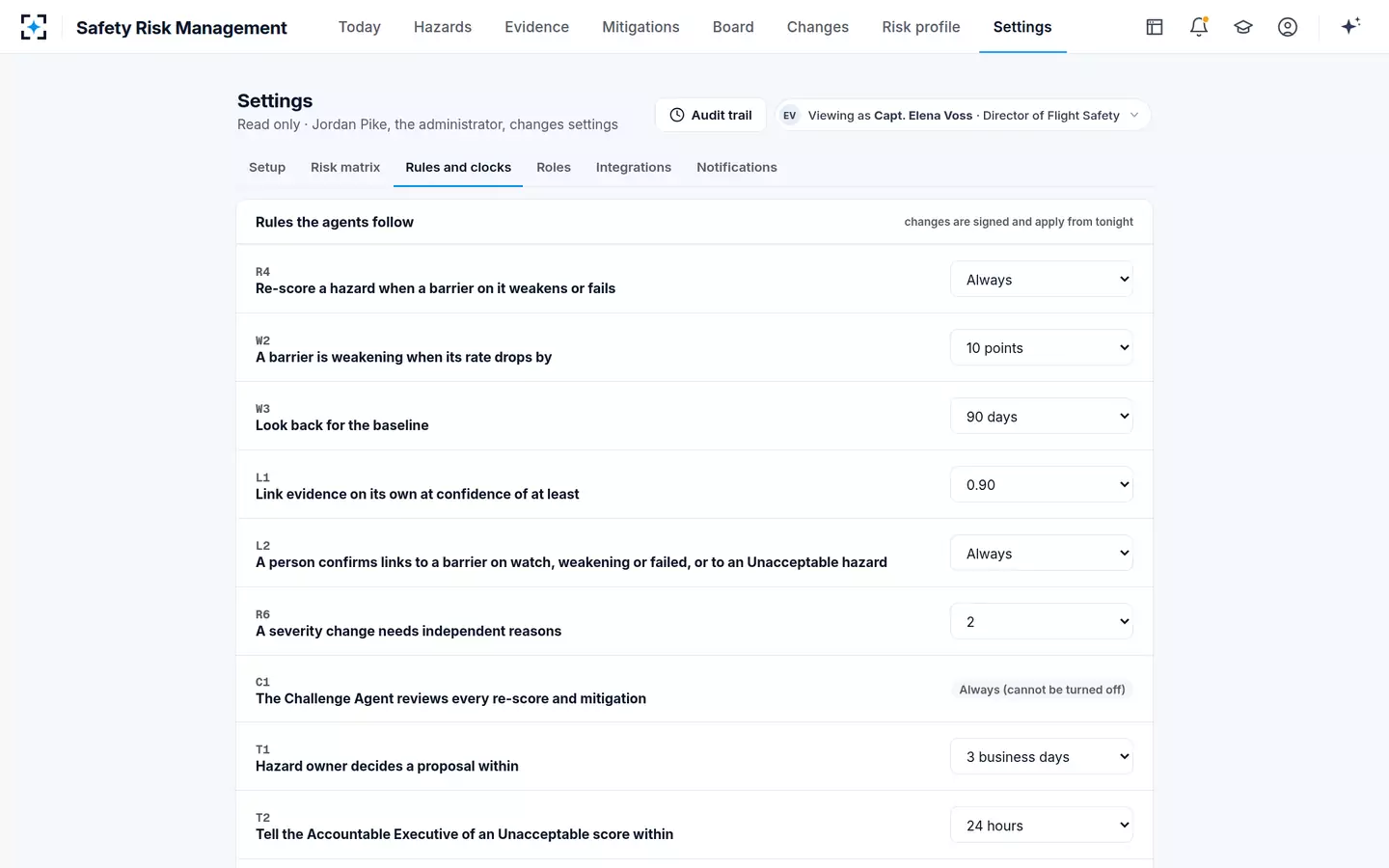
Task: Open the Notifications sub-tab
Action: point(737,167)
